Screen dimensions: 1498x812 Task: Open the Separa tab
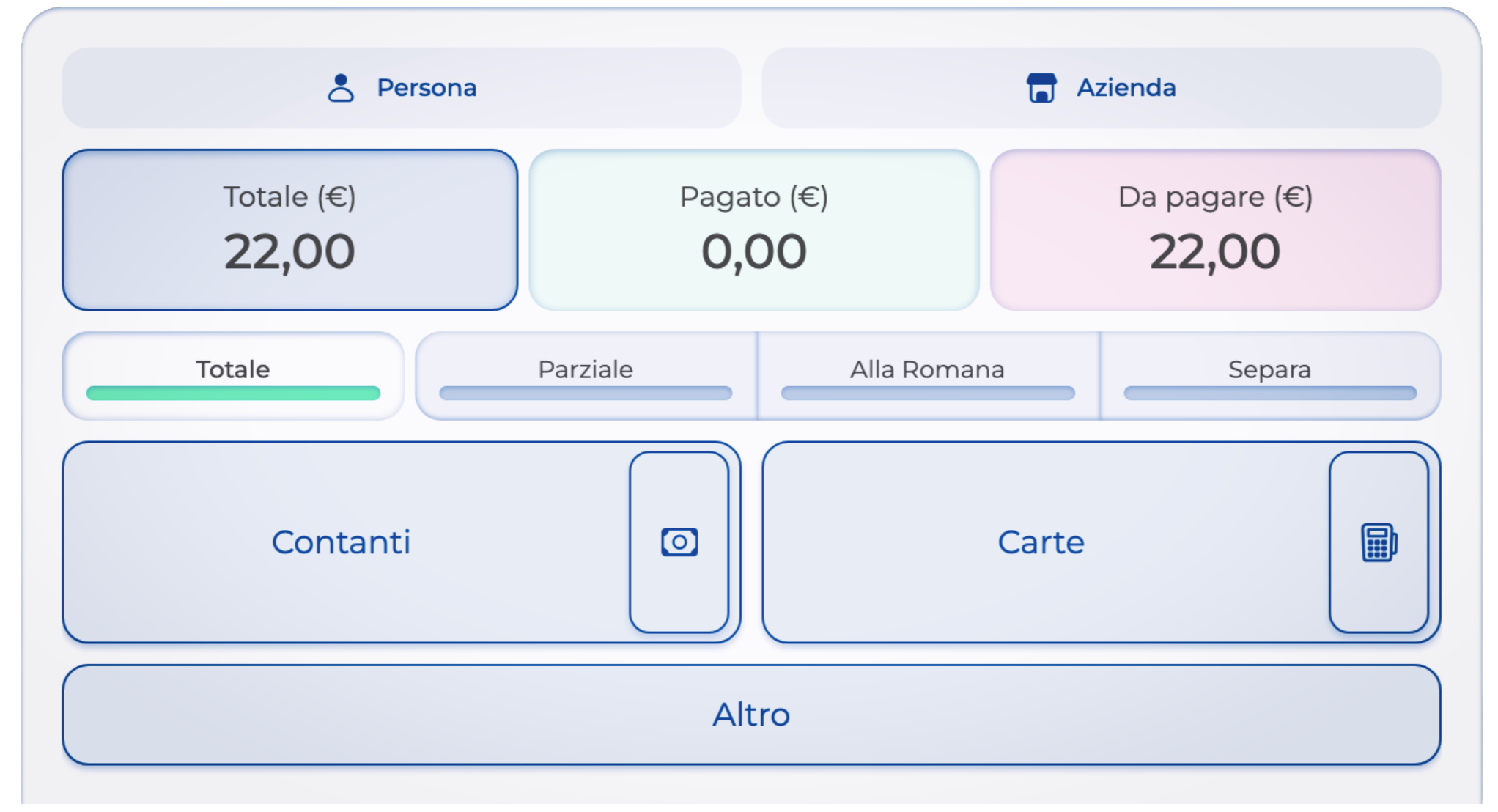click(1269, 369)
